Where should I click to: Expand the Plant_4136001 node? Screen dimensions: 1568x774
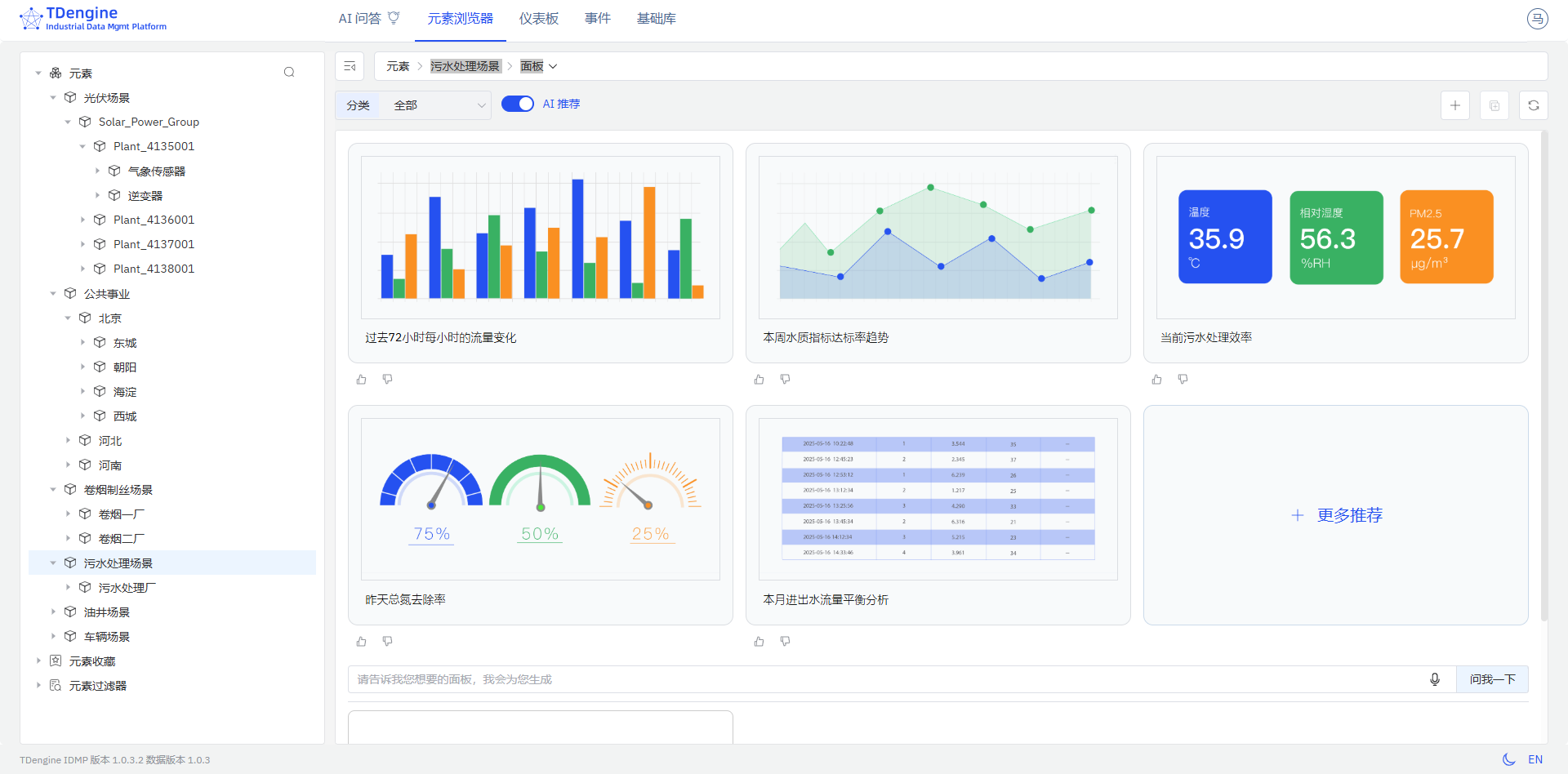[82, 220]
